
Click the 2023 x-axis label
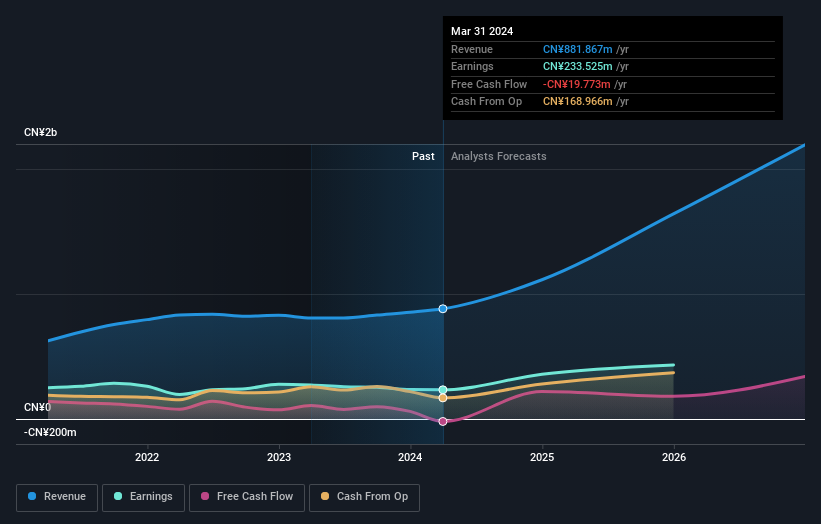click(279, 457)
